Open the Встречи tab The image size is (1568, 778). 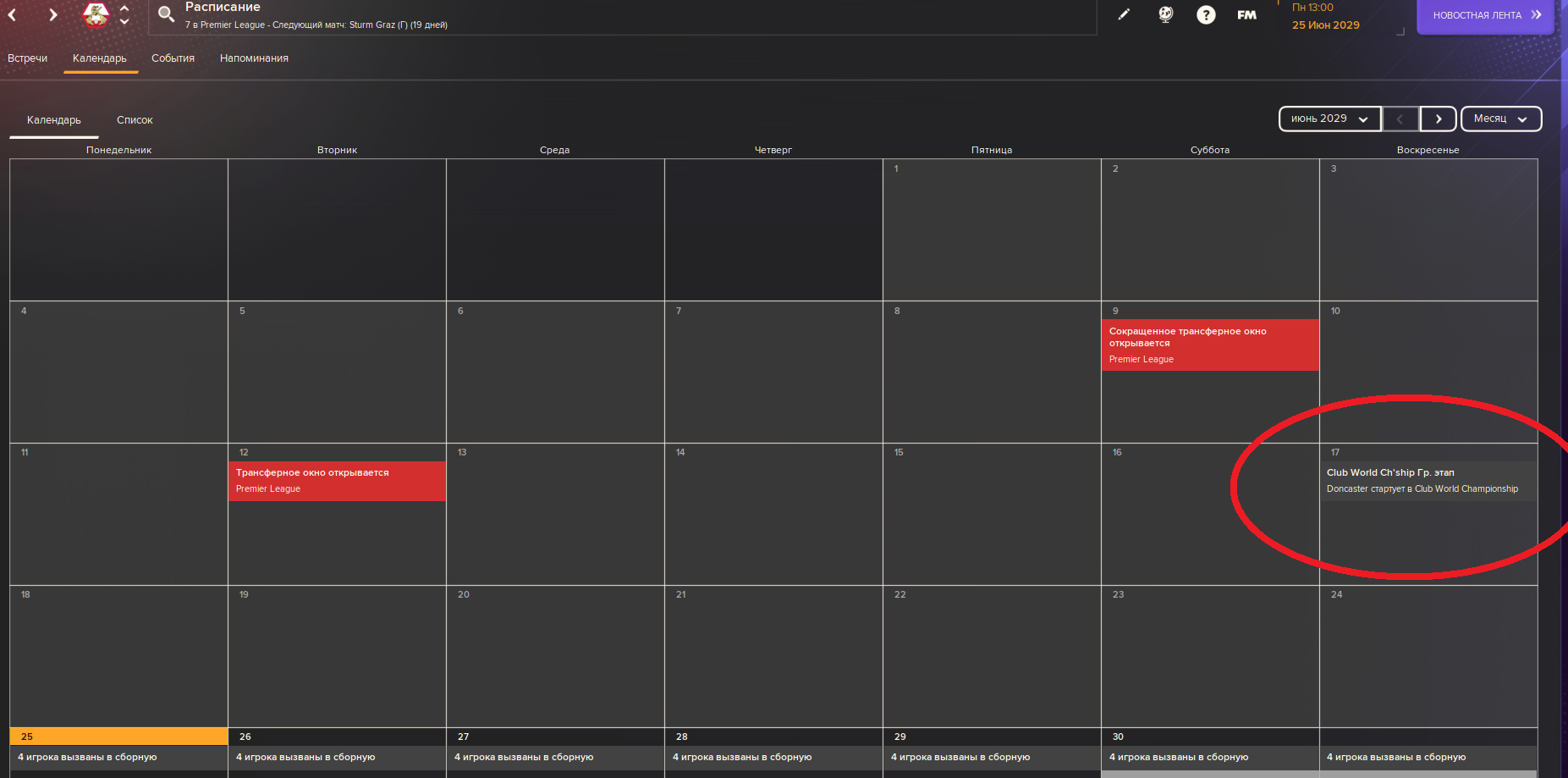coord(27,58)
